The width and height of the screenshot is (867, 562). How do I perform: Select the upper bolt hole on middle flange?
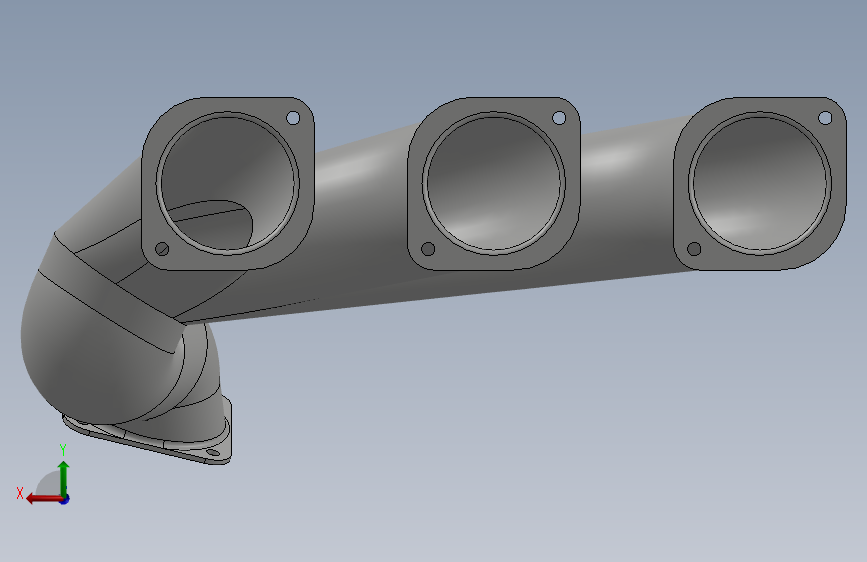[x=559, y=118]
